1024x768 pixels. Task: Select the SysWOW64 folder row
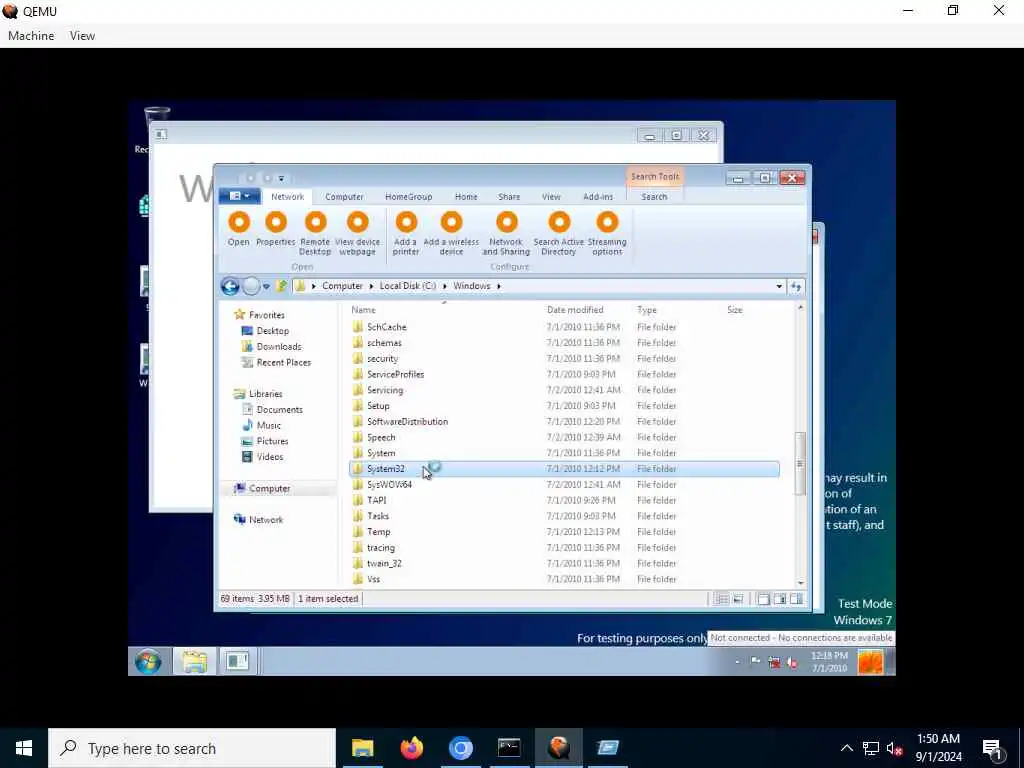(564, 485)
